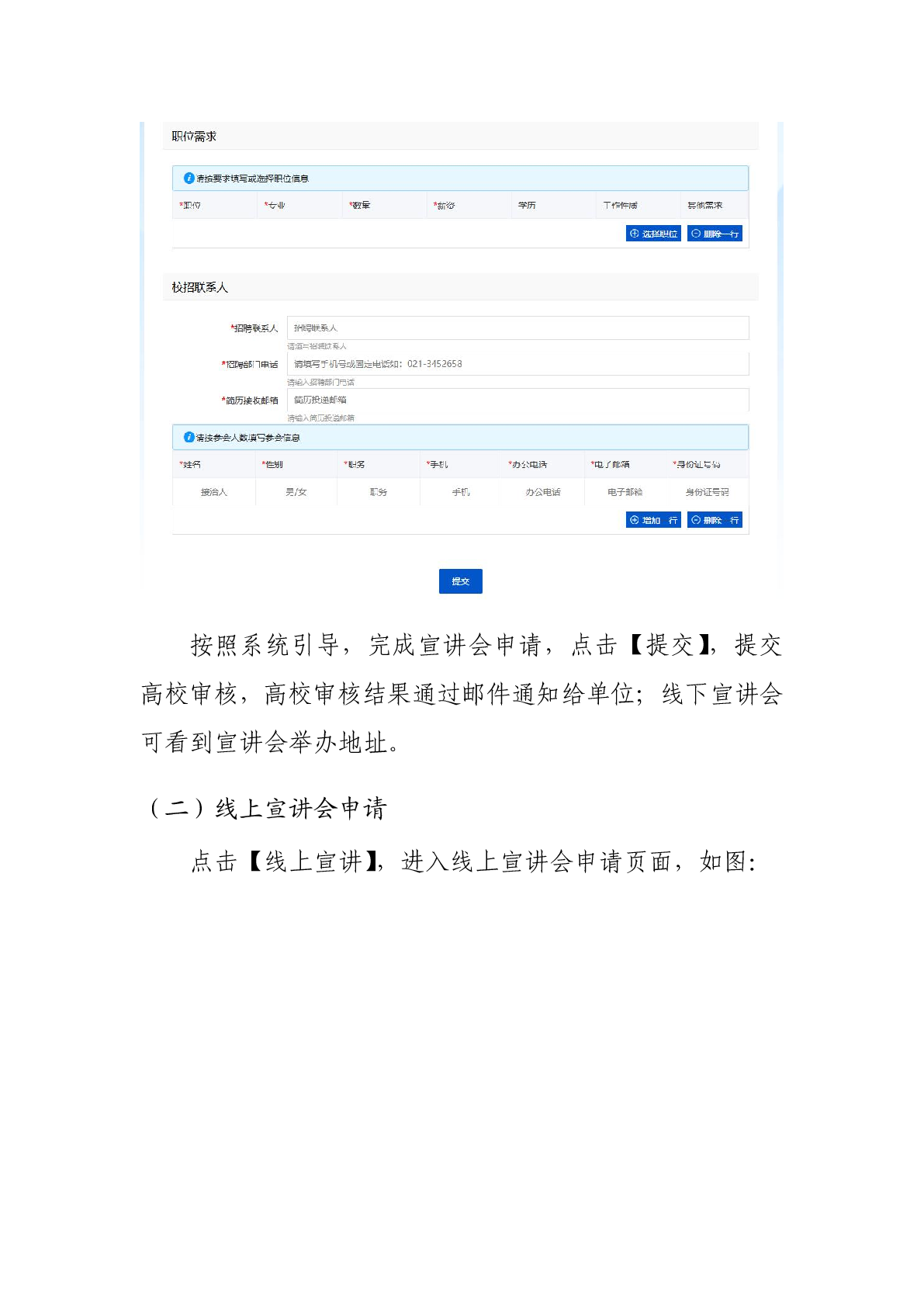This screenshot has height=1307, width=924.
Task: Focus the 身份证号码 cell in the attendee row
Action: 707,492
